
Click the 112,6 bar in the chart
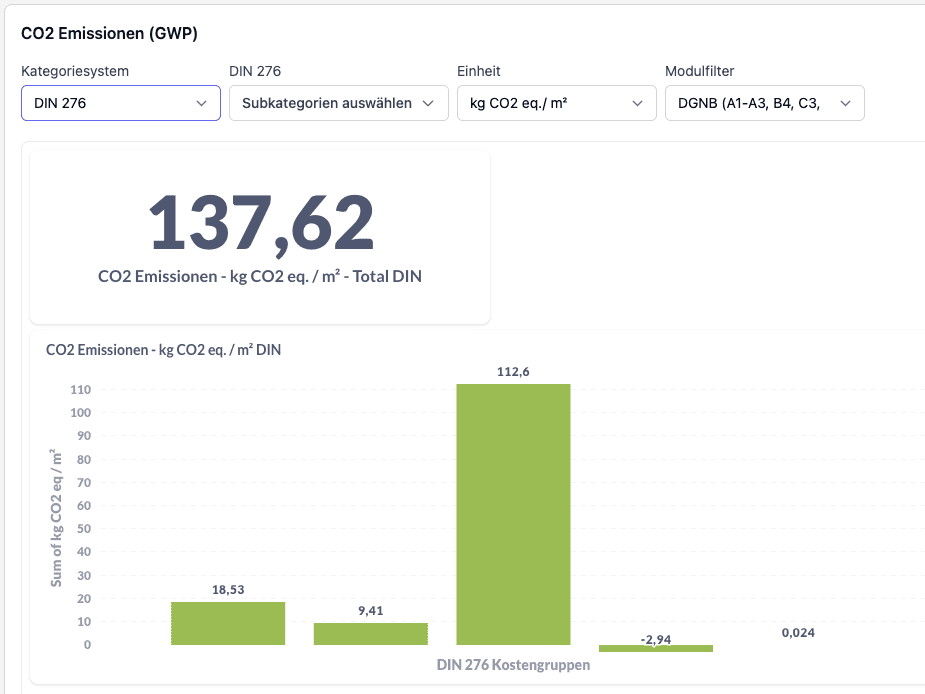pos(513,514)
